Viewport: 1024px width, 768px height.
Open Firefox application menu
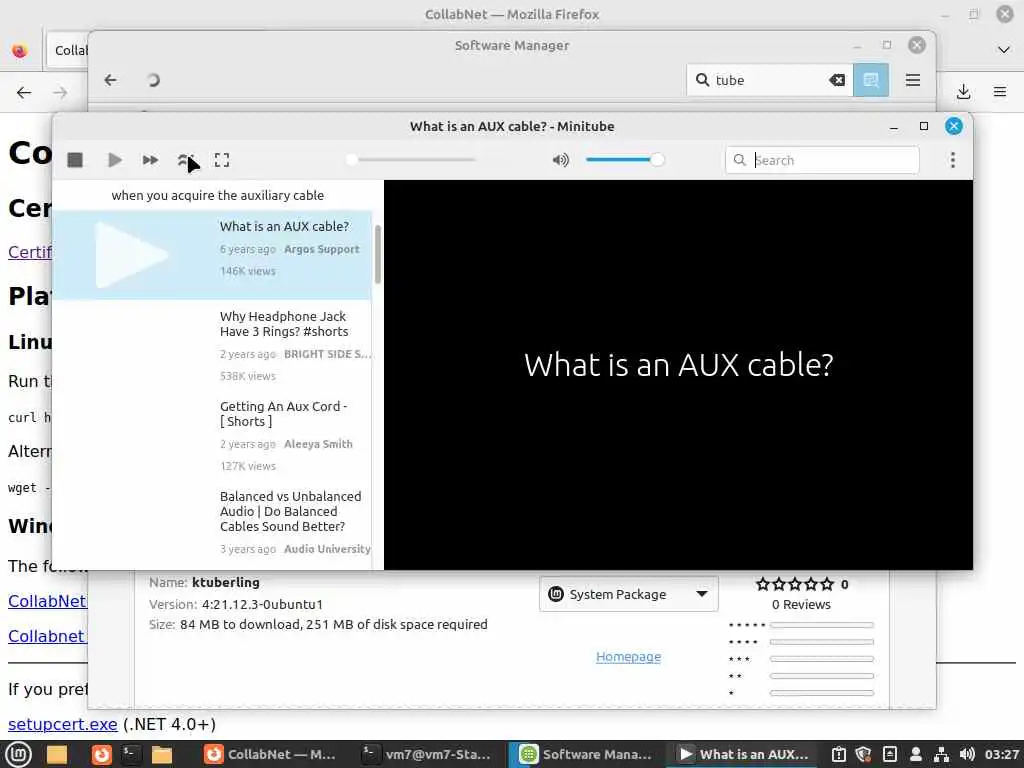tap(1000, 92)
